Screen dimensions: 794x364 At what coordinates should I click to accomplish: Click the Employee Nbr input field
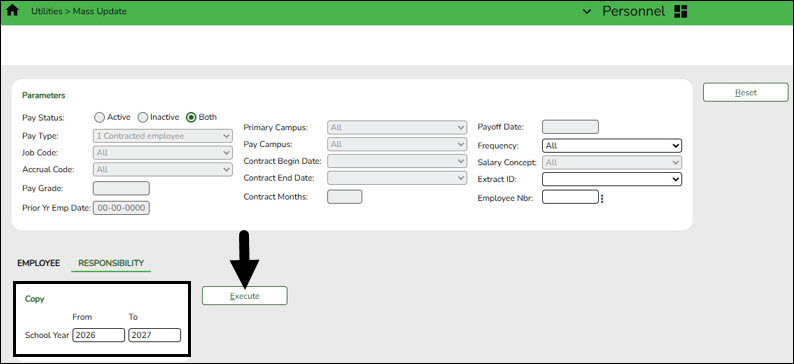[x=570, y=197]
